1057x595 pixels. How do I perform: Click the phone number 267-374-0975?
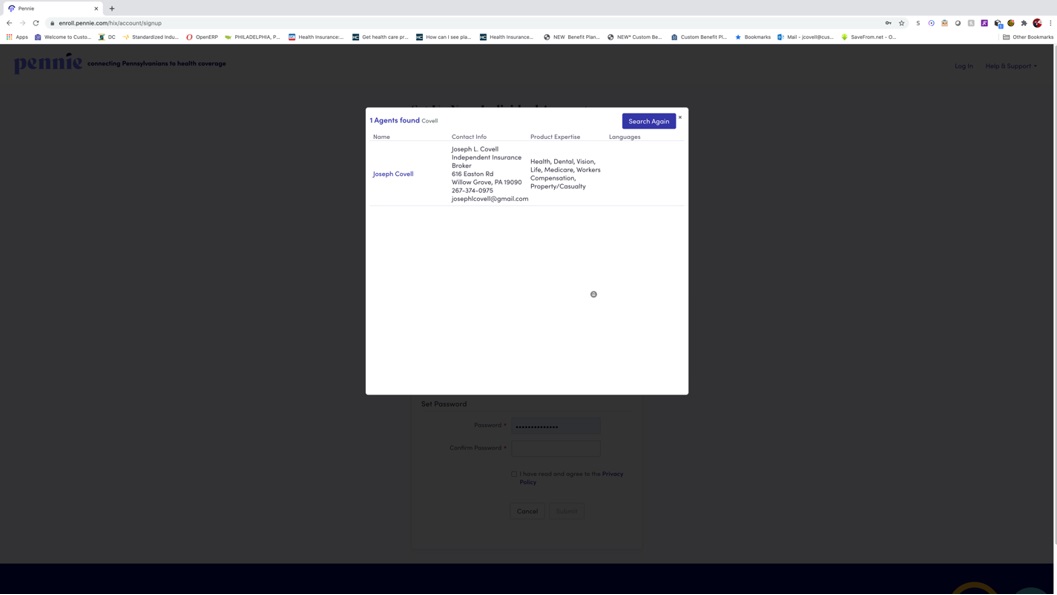(473, 191)
